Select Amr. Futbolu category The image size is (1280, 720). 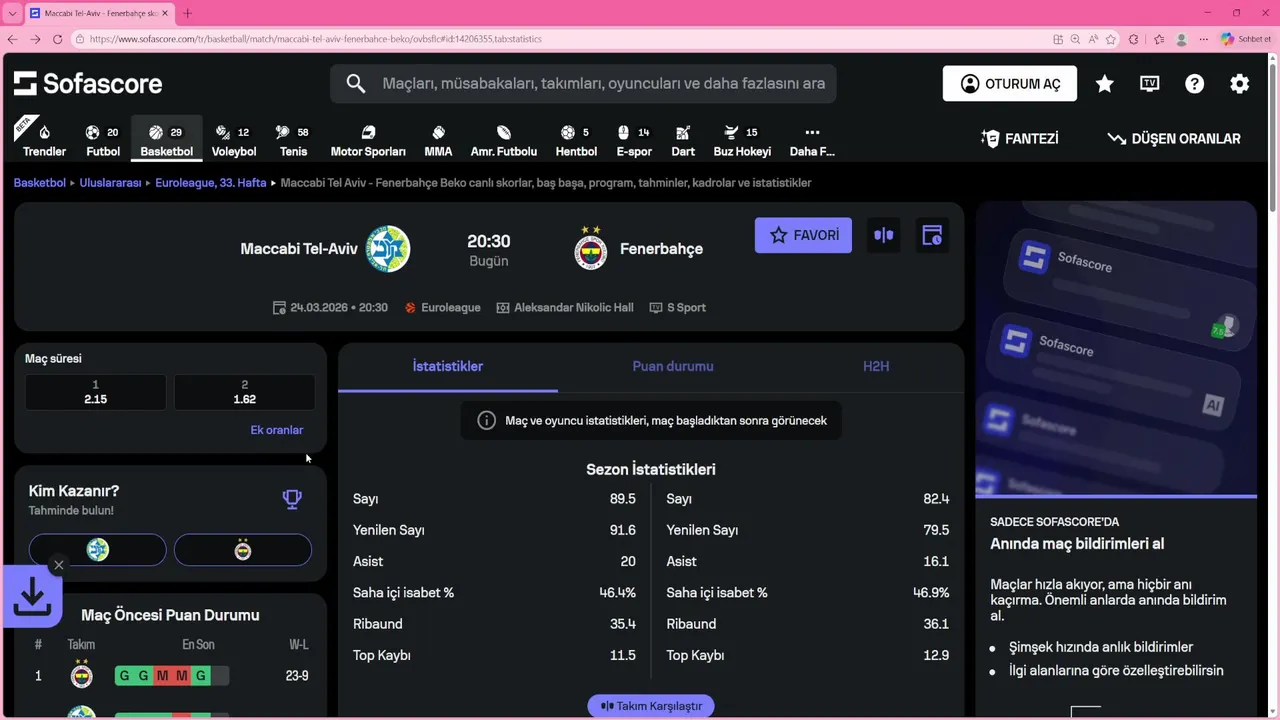[504, 141]
